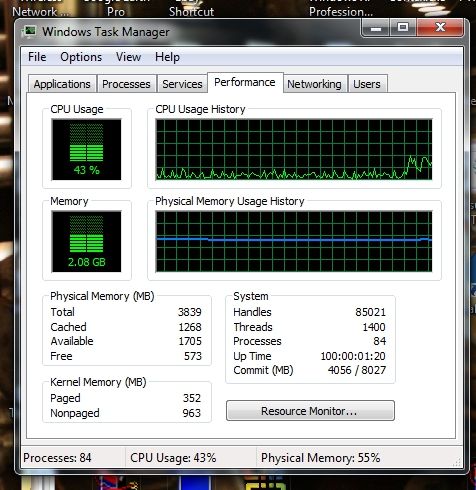This screenshot has height=490, width=476.
Task: Click the Threads value 1400
Action: [x=374, y=327]
